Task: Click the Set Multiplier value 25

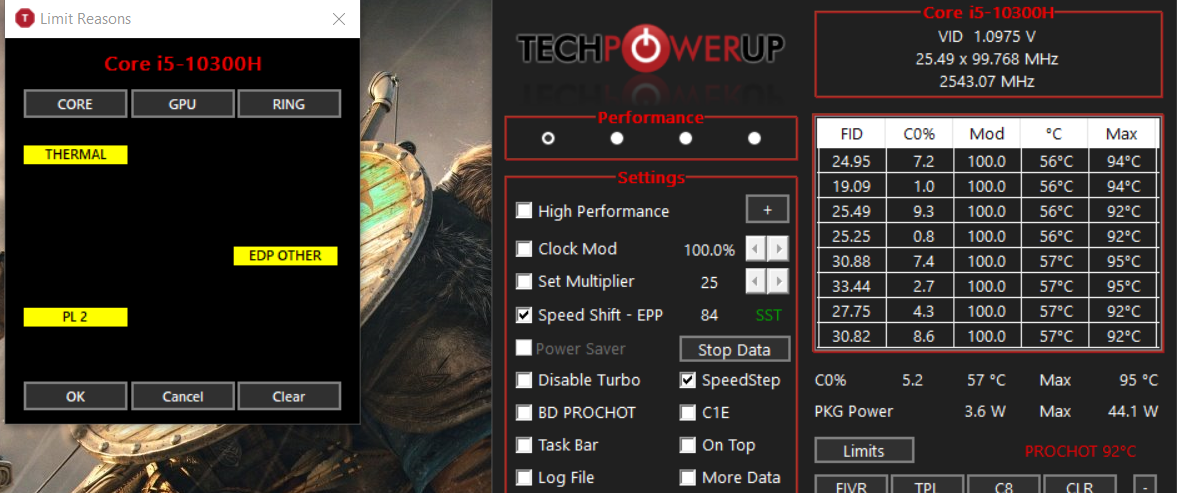Action: [x=709, y=283]
